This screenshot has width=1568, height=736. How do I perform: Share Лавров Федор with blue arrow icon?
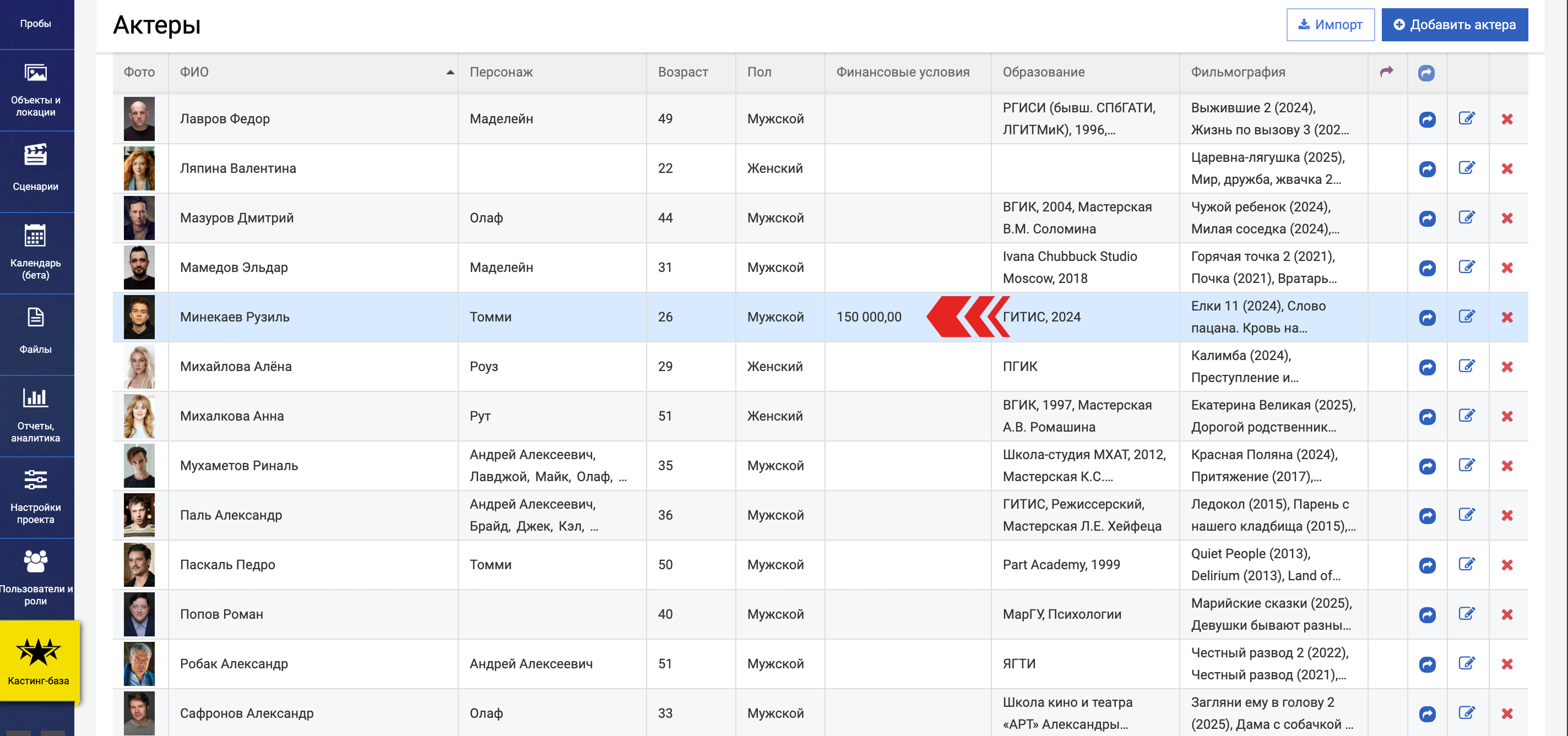tap(1428, 119)
